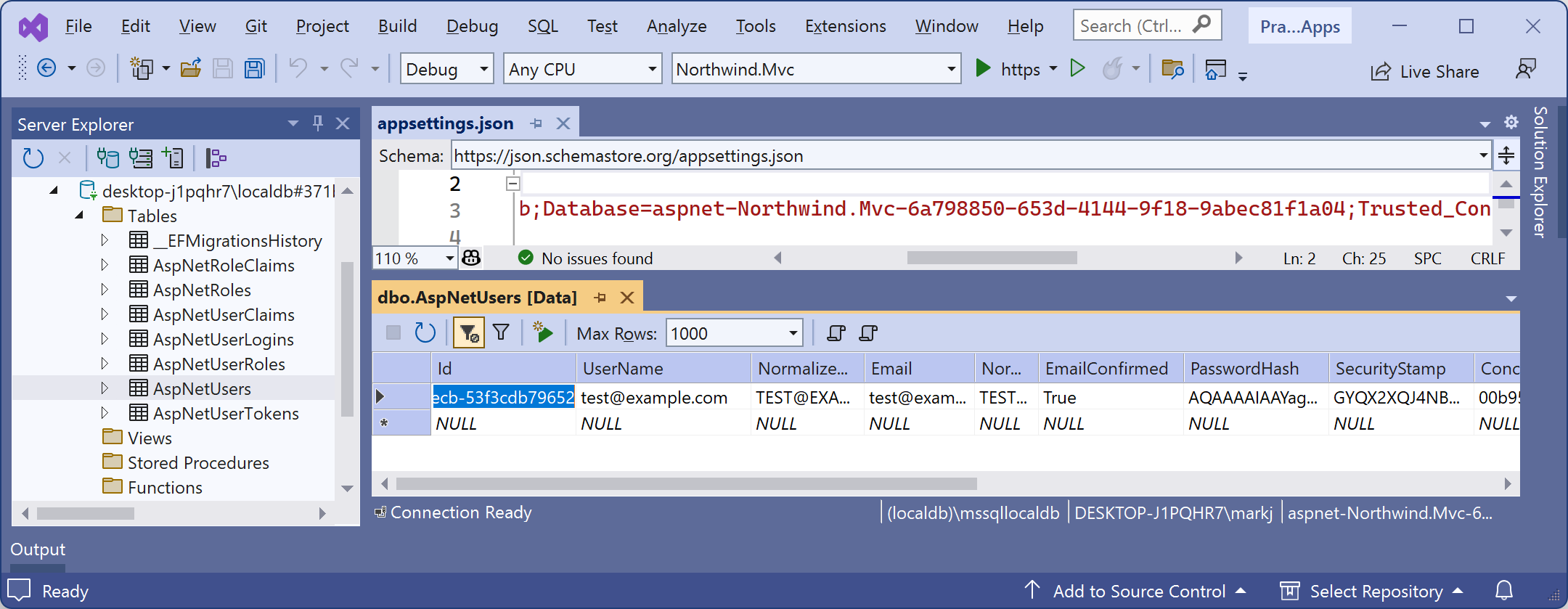This screenshot has height=609, width=1568.
Task: Open the Max Rows 1000 dropdown
Action: (x=793, y=334)
